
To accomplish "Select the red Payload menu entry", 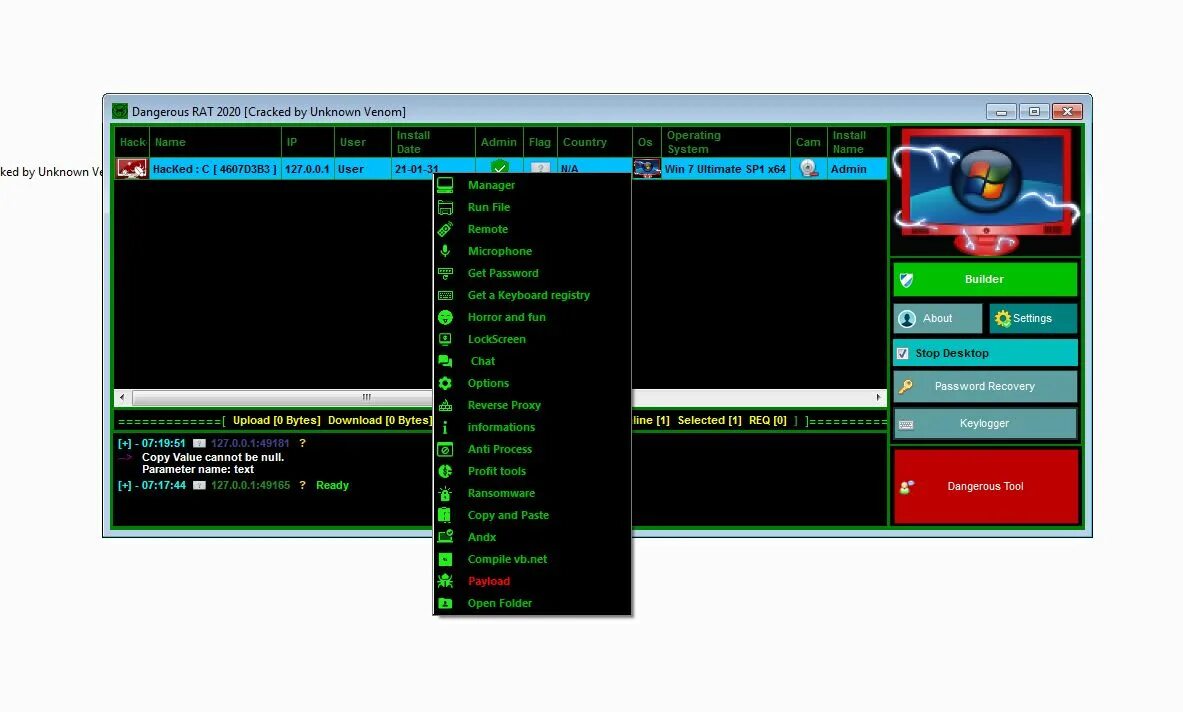I will coord(488,581).
